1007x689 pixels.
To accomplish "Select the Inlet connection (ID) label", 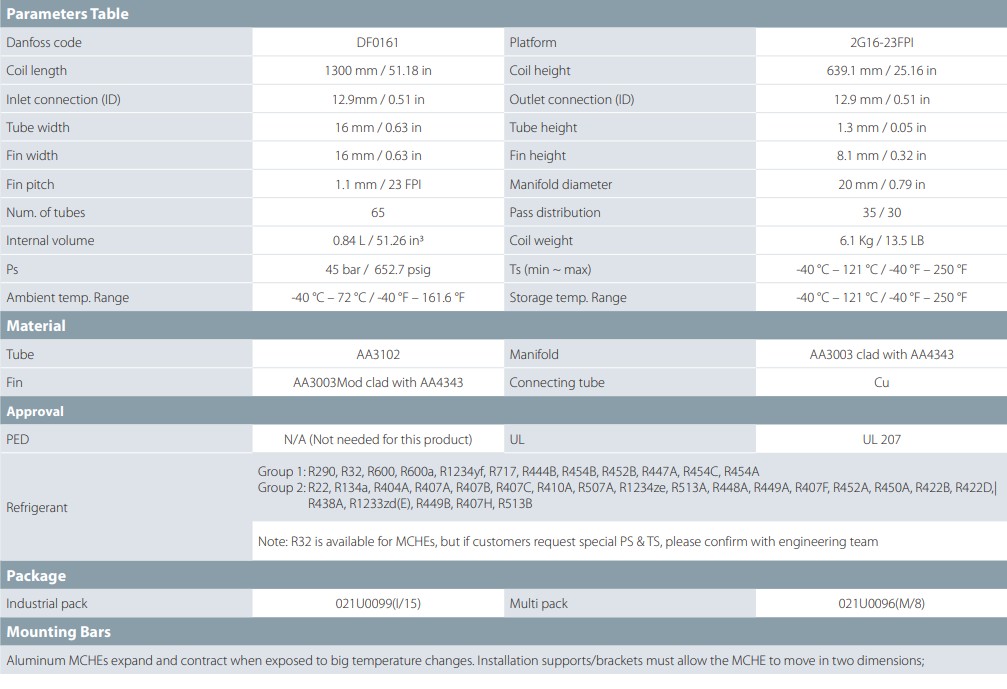I will [63, 100].
